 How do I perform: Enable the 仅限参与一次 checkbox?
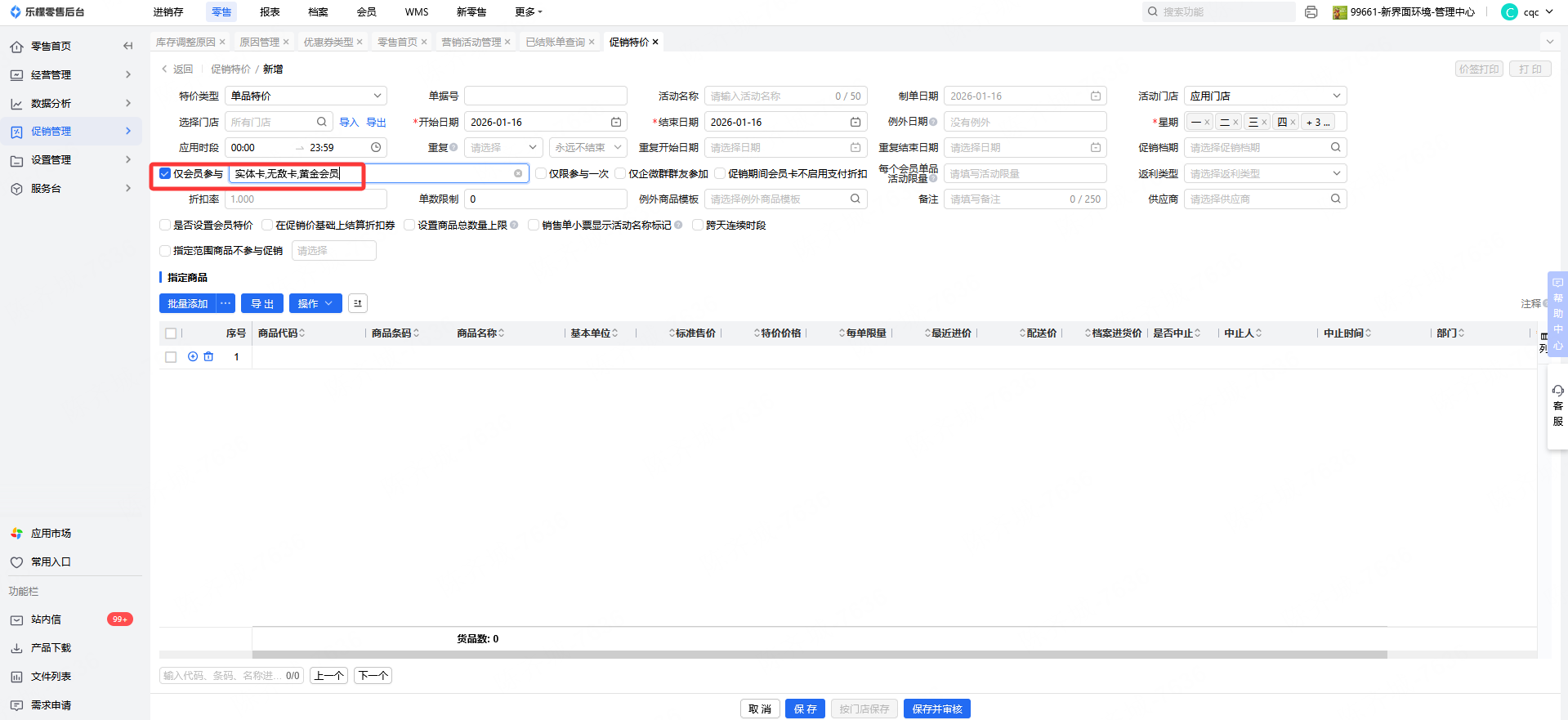coord(541,173)
